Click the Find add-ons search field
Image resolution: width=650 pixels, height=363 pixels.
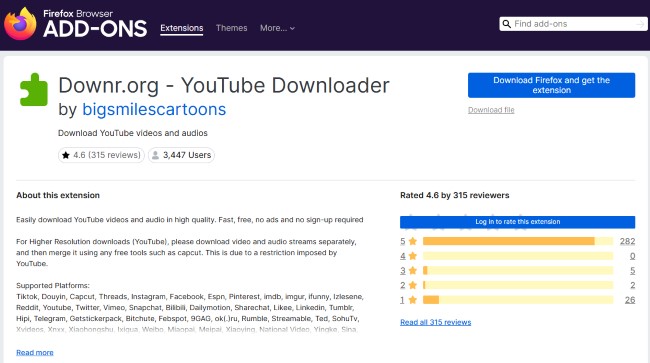573,24
